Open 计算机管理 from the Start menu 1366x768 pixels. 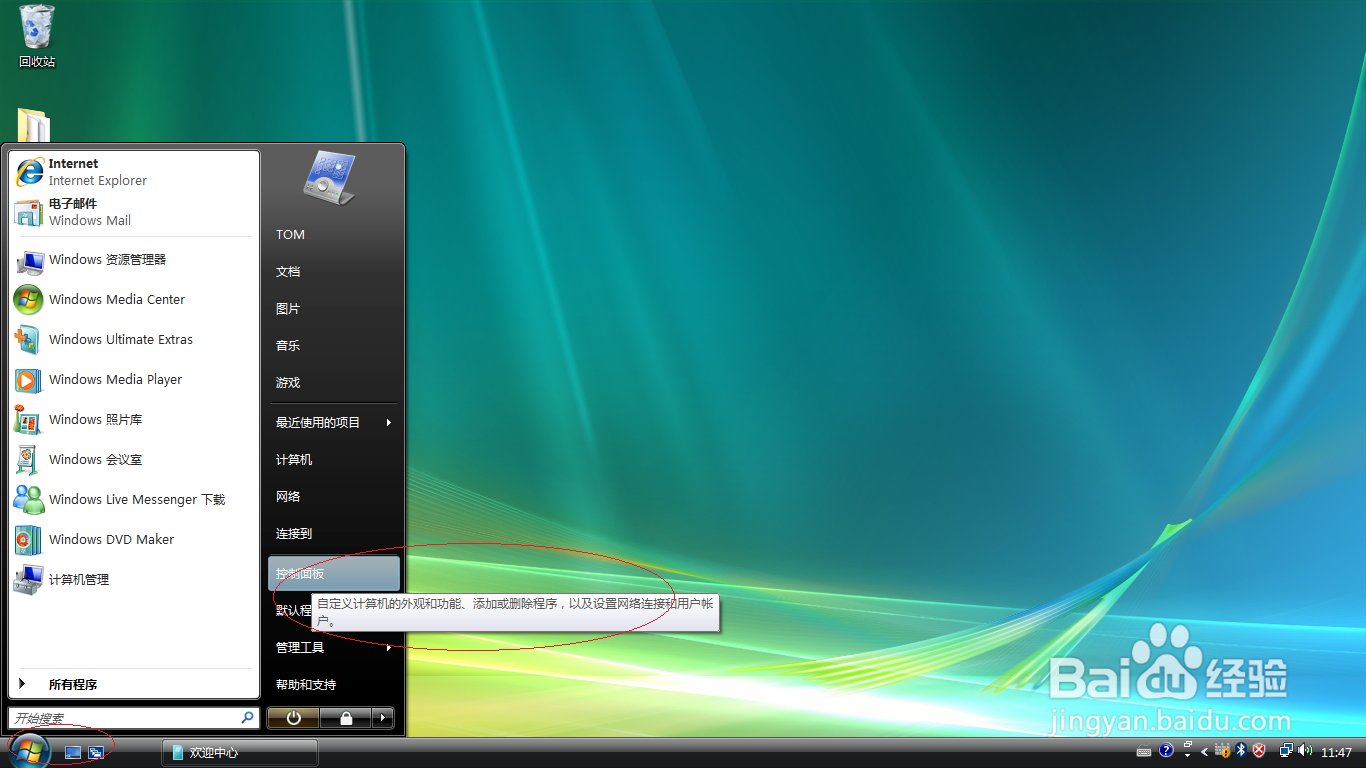(x=134, y=580)
